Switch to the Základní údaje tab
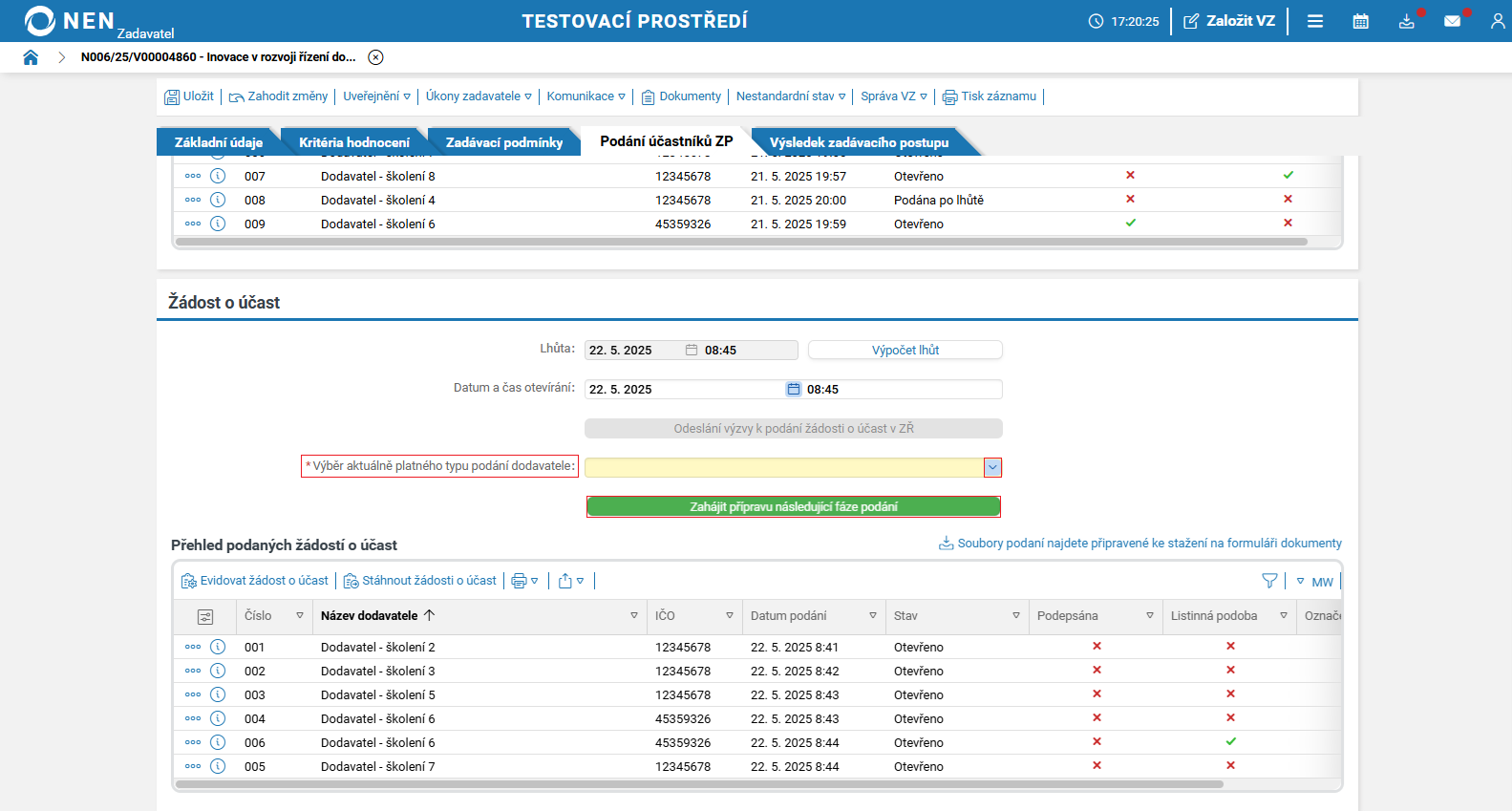The height and width of the screenshot is (811, 1512). click(x=219, y=142)
